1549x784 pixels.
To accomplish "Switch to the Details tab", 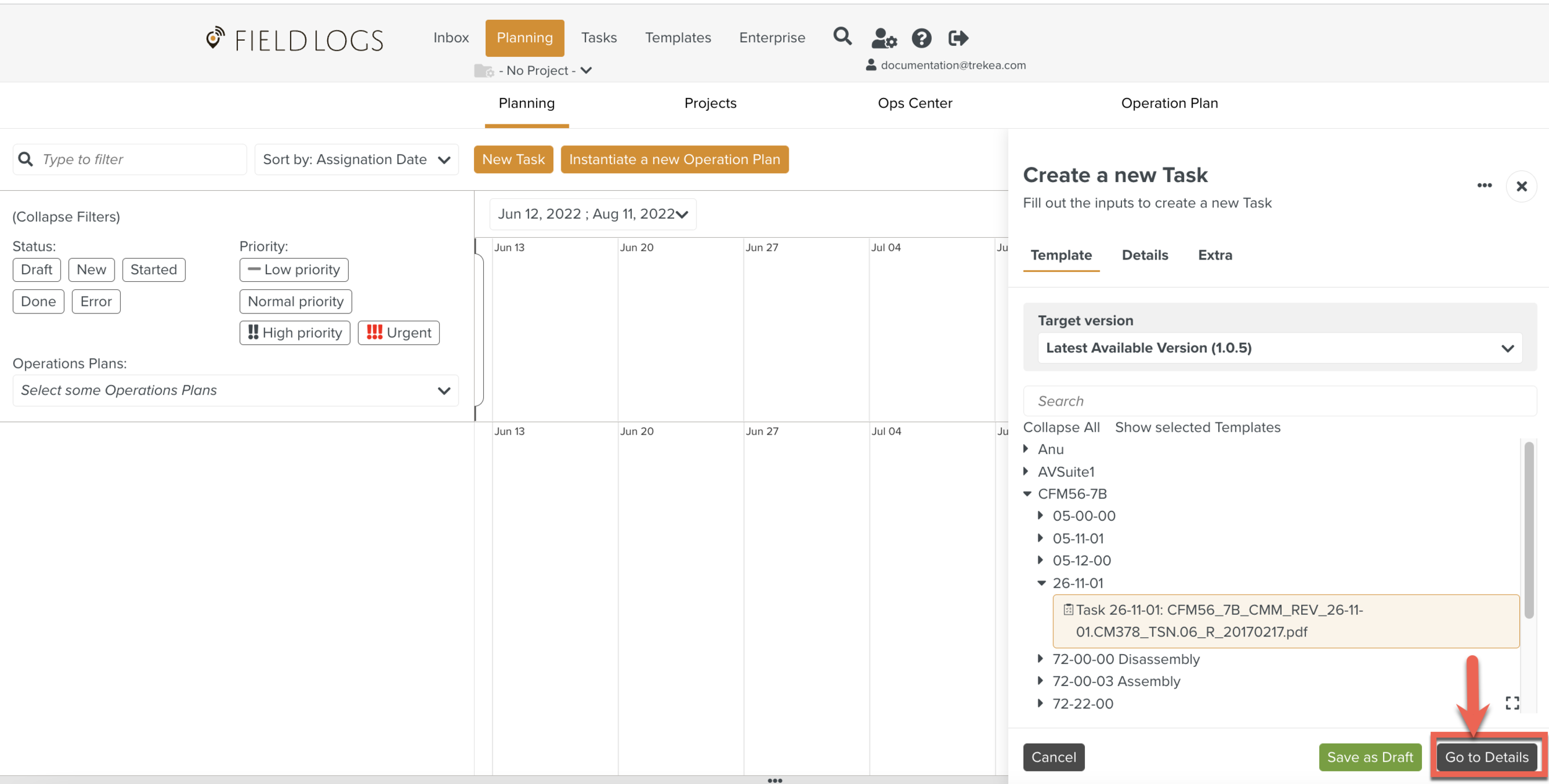I will (x=1144, y=255).
